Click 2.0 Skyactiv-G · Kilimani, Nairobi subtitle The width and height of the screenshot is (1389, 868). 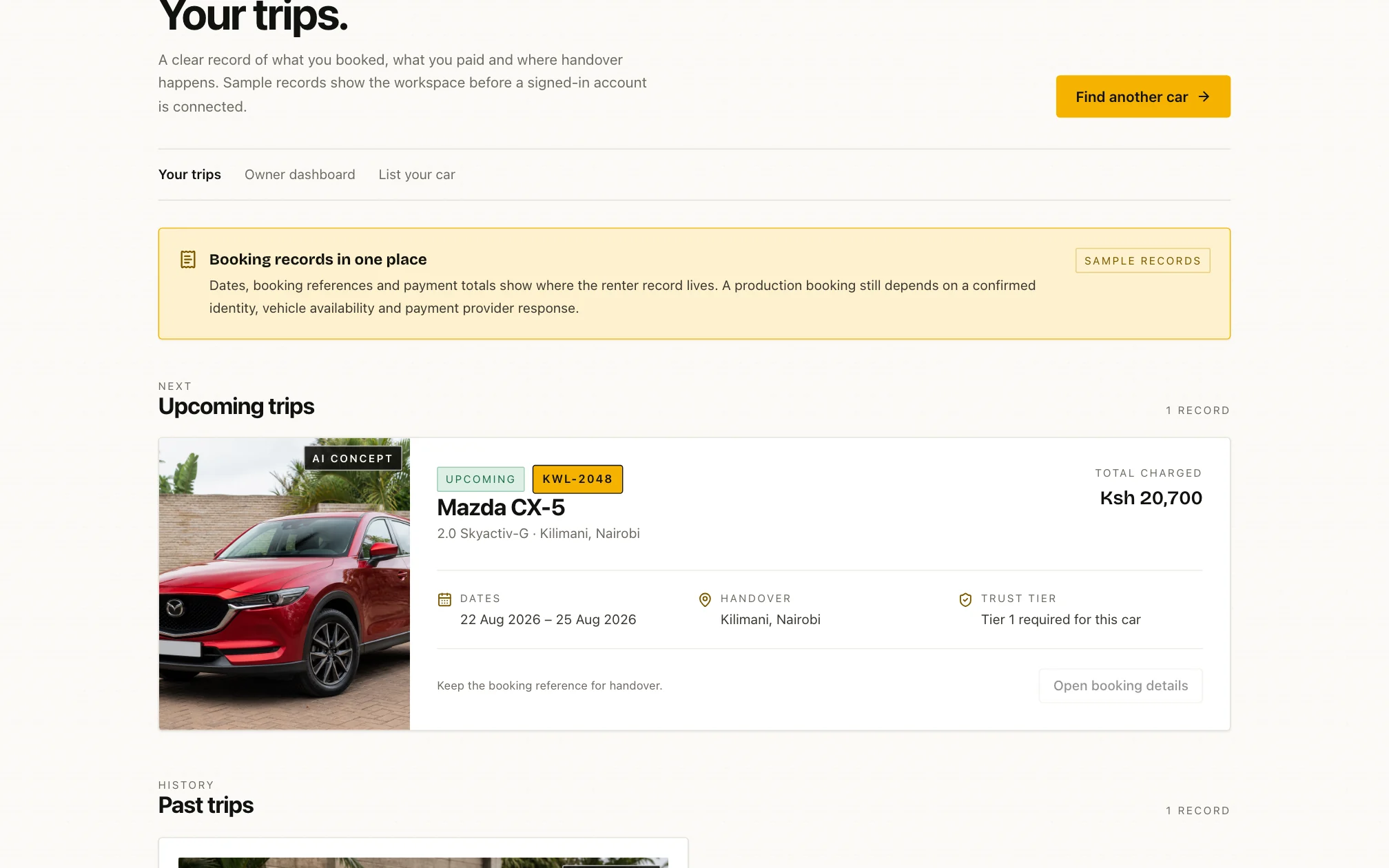point(538,533)
